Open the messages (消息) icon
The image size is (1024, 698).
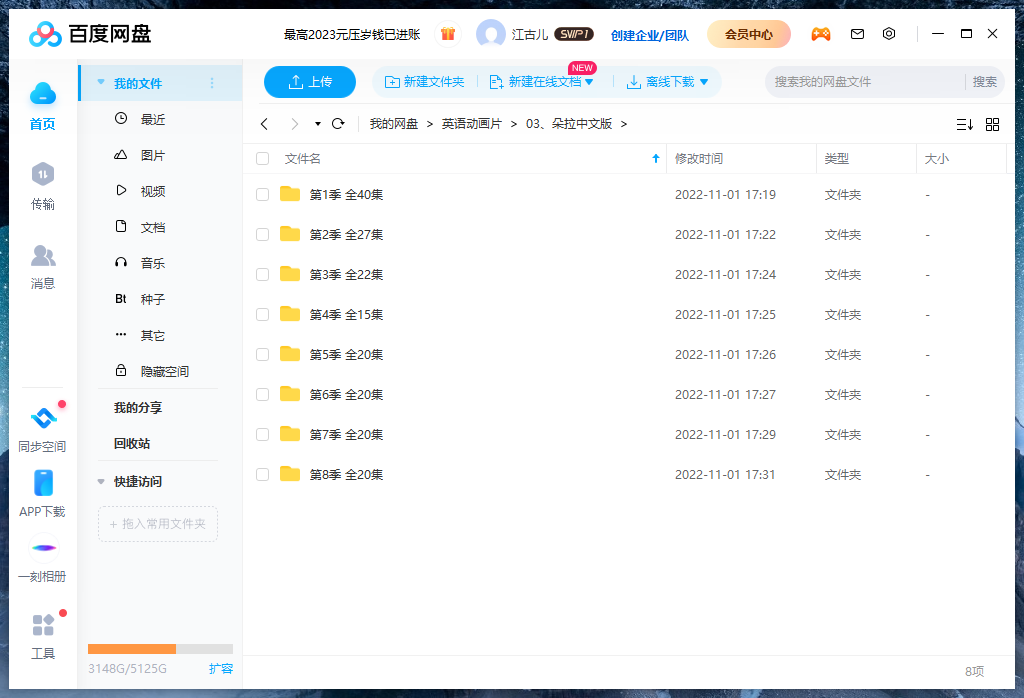click(42, 256)
